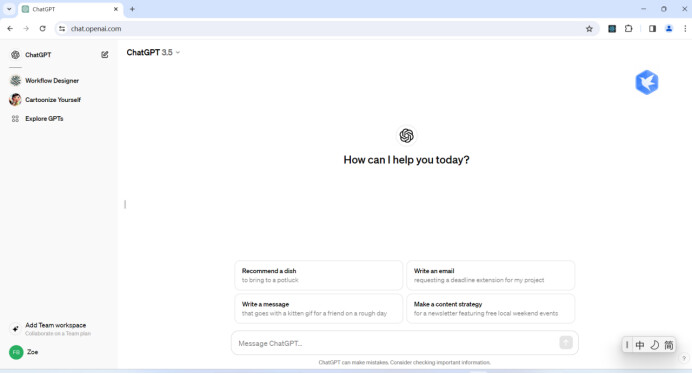Click the green Zoe avatar circle

coord(16,352)
